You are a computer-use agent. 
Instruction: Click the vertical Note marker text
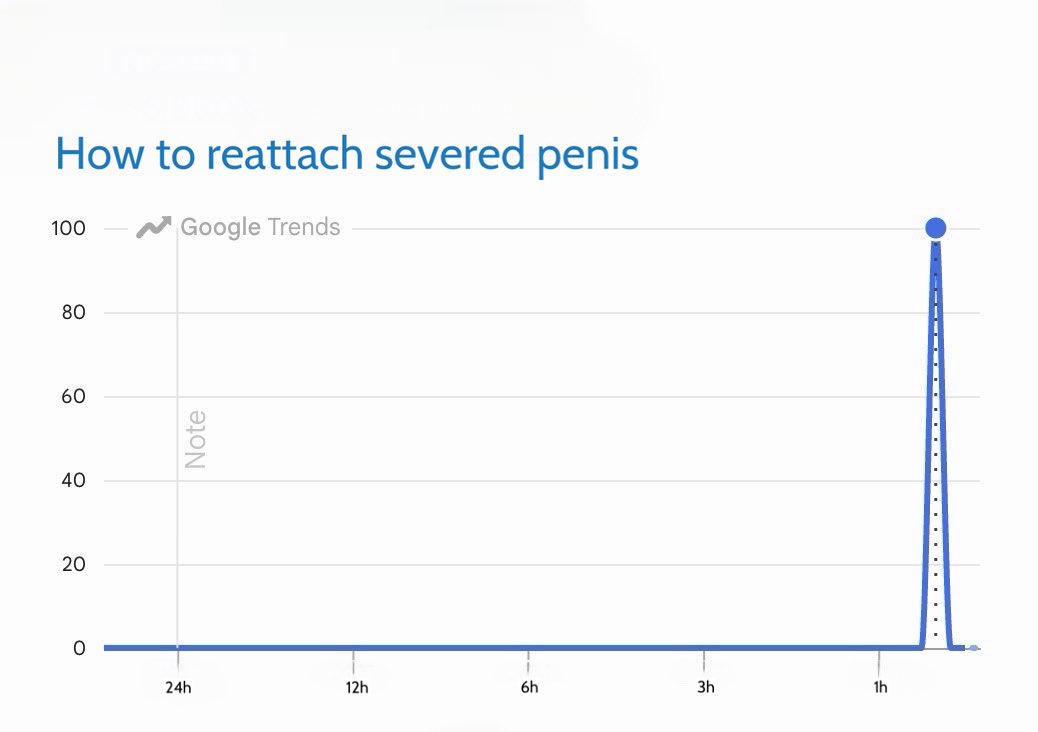[196, 439]
